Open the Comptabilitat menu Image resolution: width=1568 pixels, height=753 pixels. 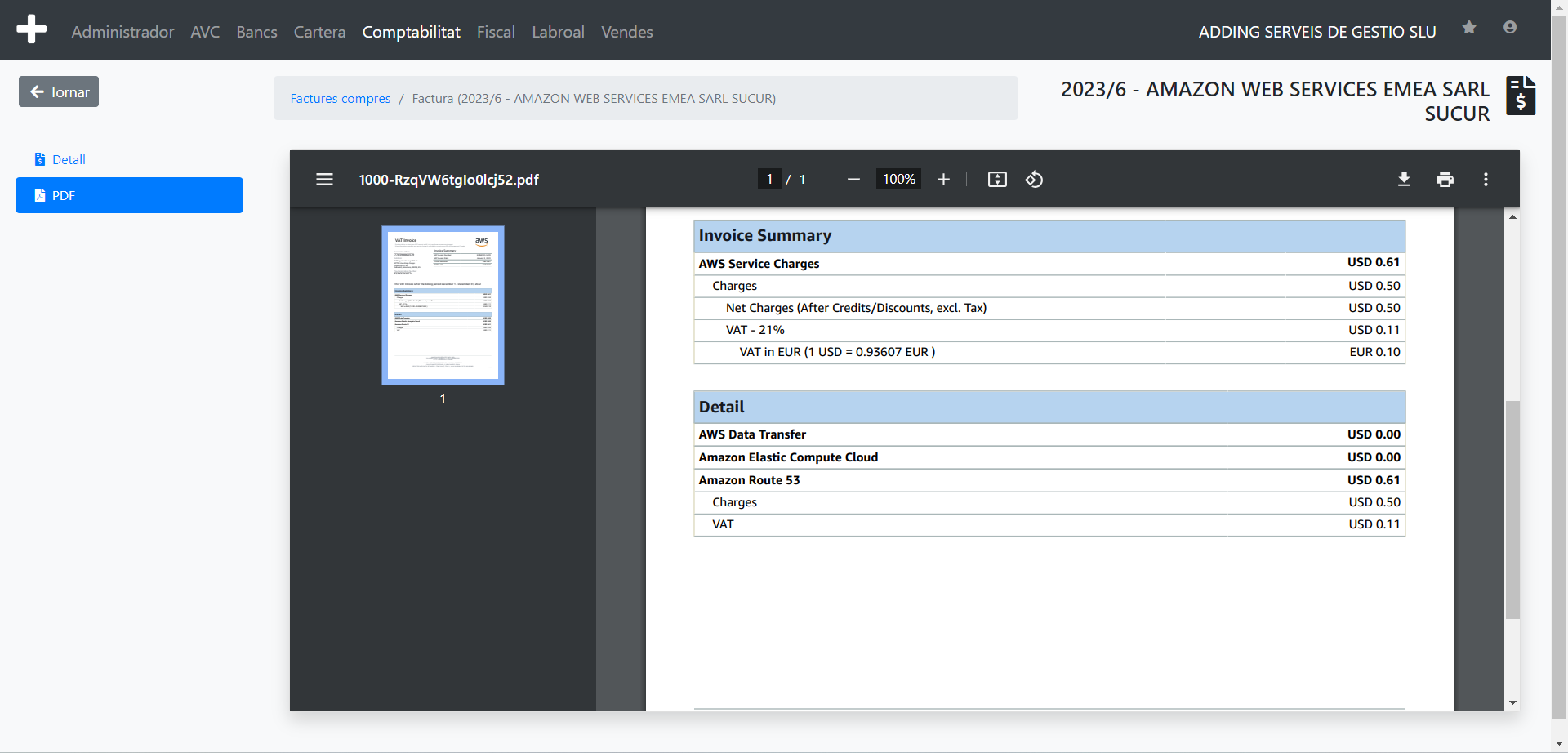(x=411, y=32)
